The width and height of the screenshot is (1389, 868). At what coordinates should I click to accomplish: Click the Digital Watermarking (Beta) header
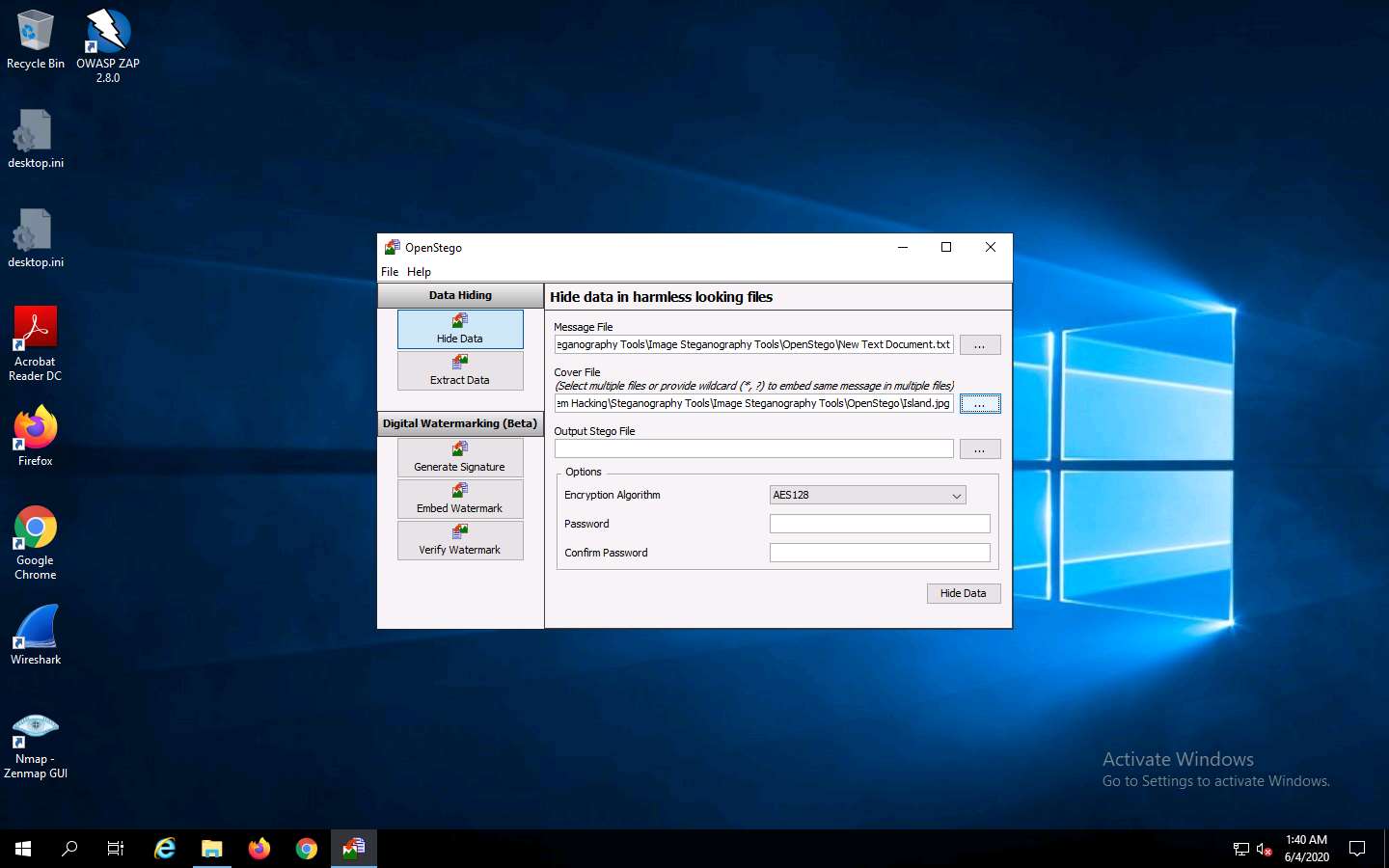click(x=460, y=423)
